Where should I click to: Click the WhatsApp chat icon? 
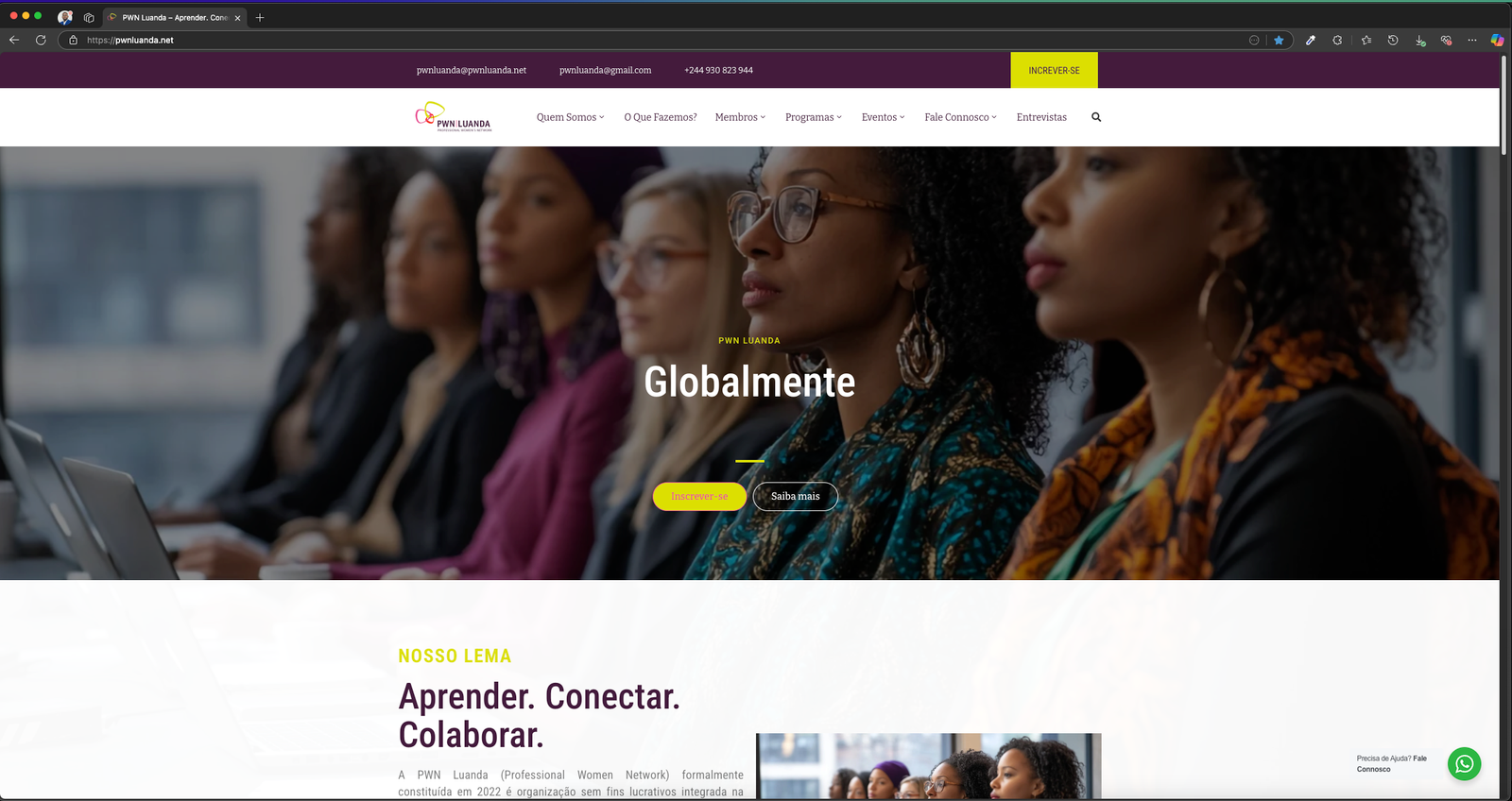(1464, 763)
